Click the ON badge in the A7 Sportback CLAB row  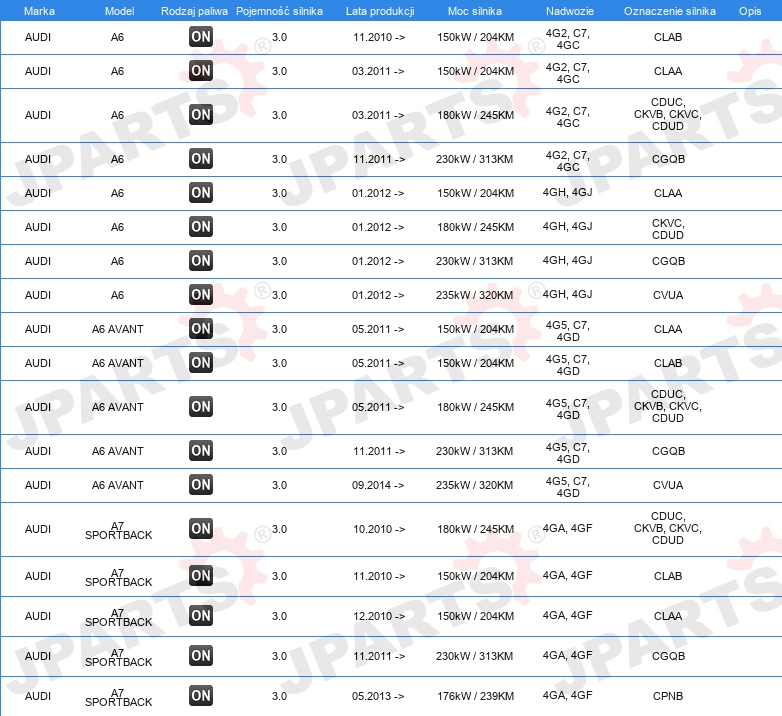[201, 575]
